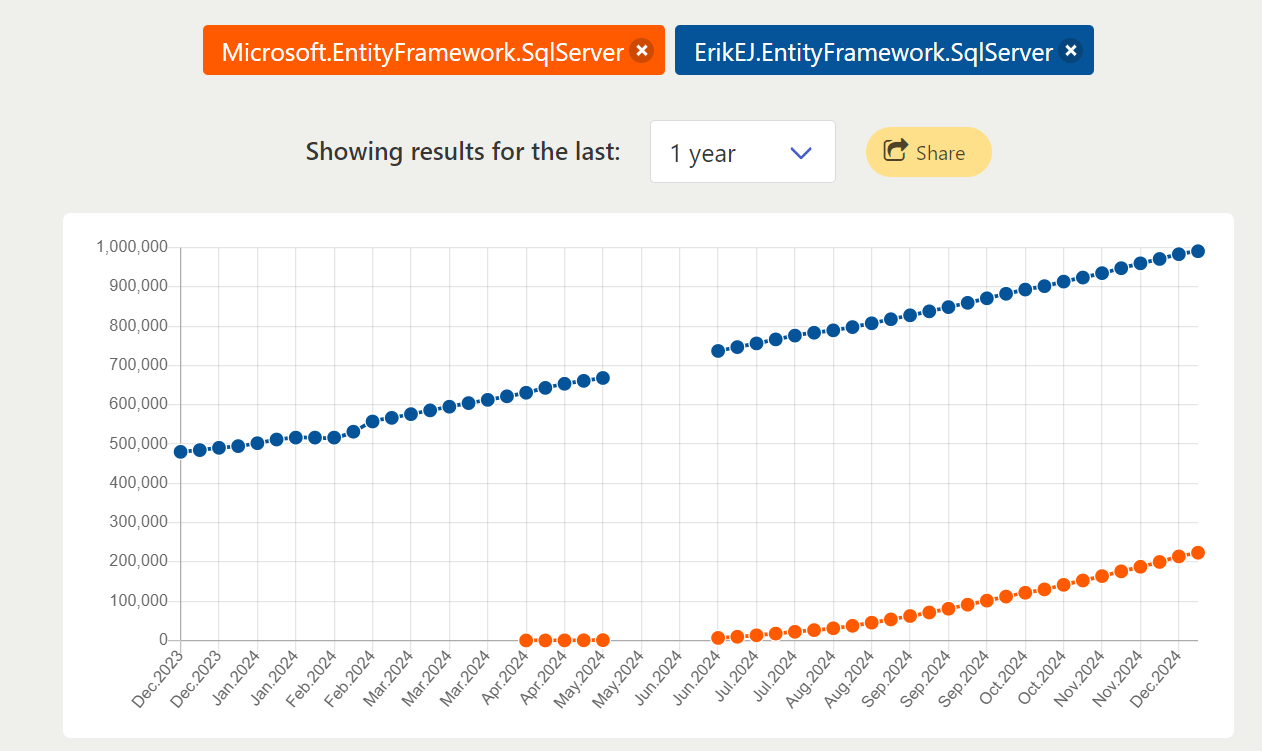Click the "Showing results for the last:" label
1262x751 pixels.
point(462,152)
